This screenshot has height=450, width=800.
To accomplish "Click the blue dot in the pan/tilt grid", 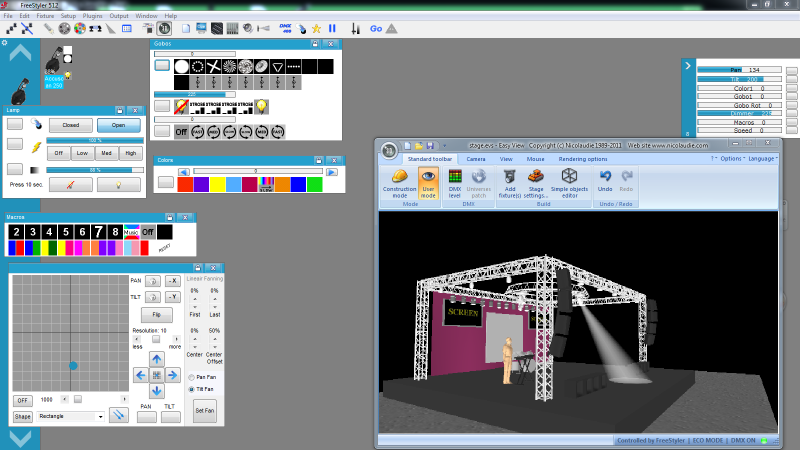I will (73, 366).
